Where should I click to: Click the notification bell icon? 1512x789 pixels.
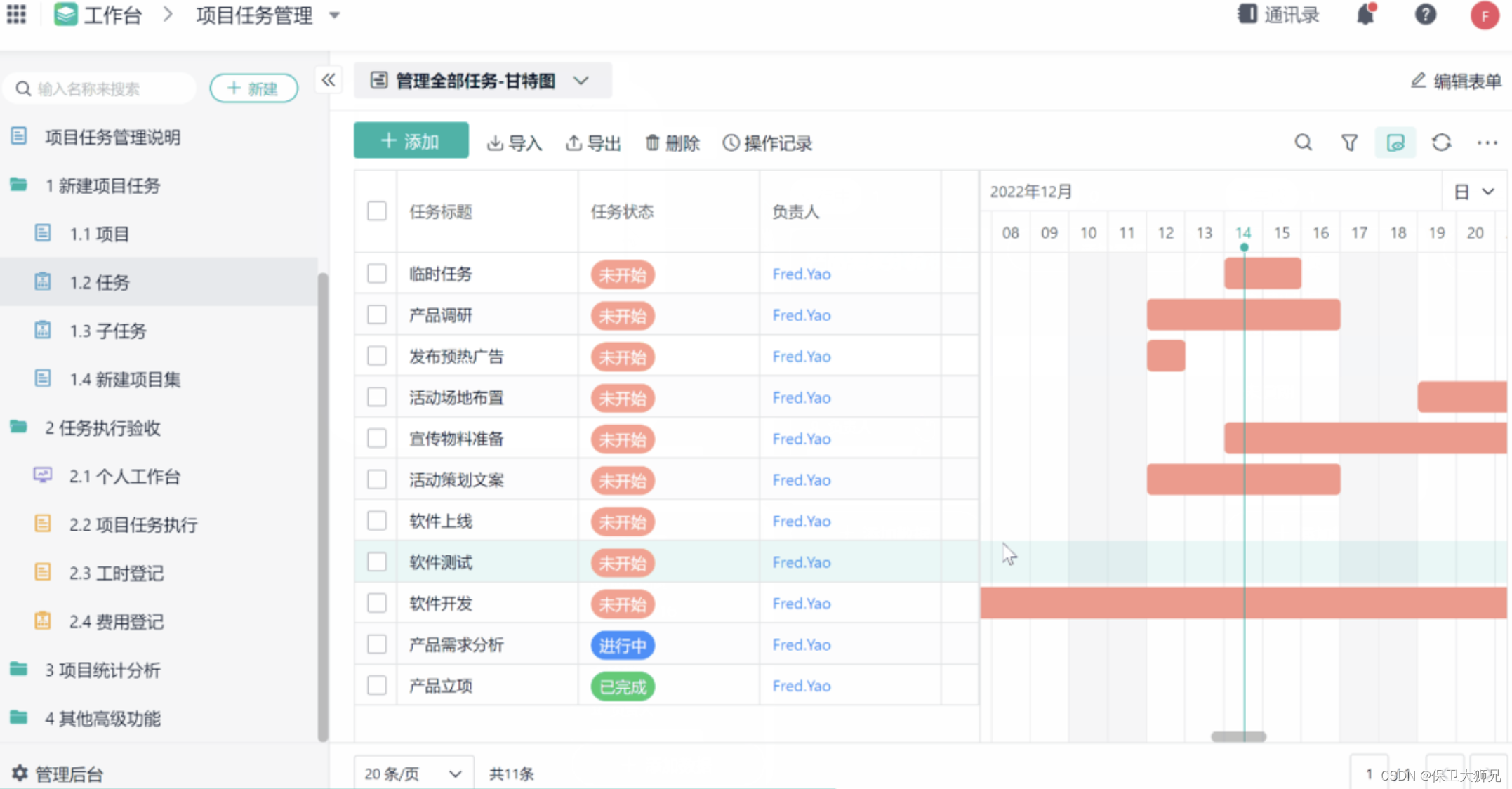1365,15
